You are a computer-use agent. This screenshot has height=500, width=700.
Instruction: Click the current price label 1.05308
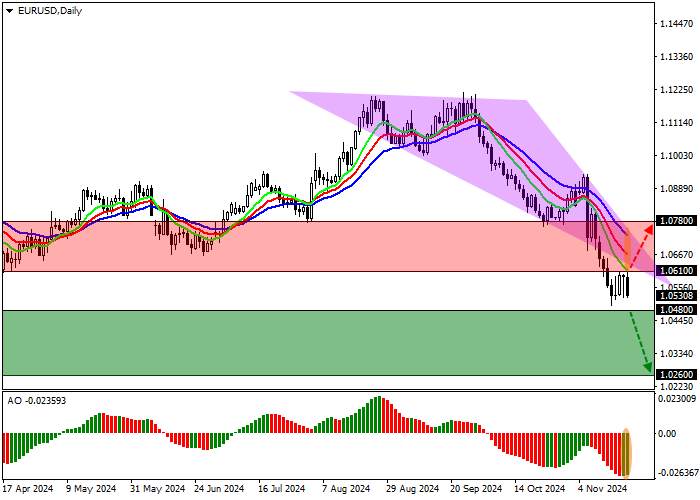(x=677, y=296)
